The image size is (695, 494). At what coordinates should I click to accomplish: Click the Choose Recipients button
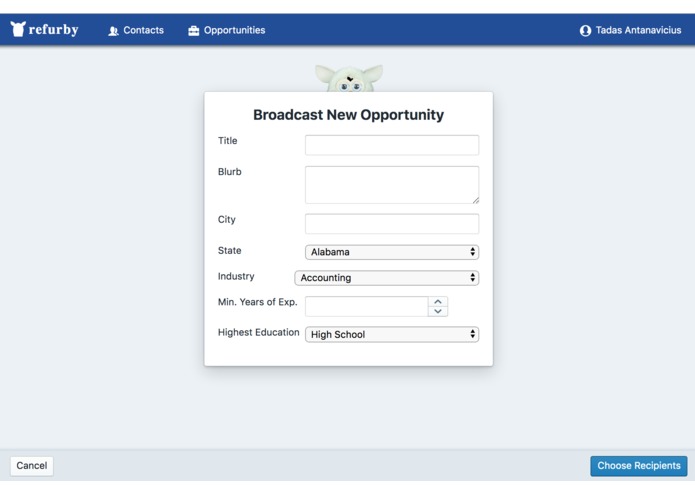[639, 466]
